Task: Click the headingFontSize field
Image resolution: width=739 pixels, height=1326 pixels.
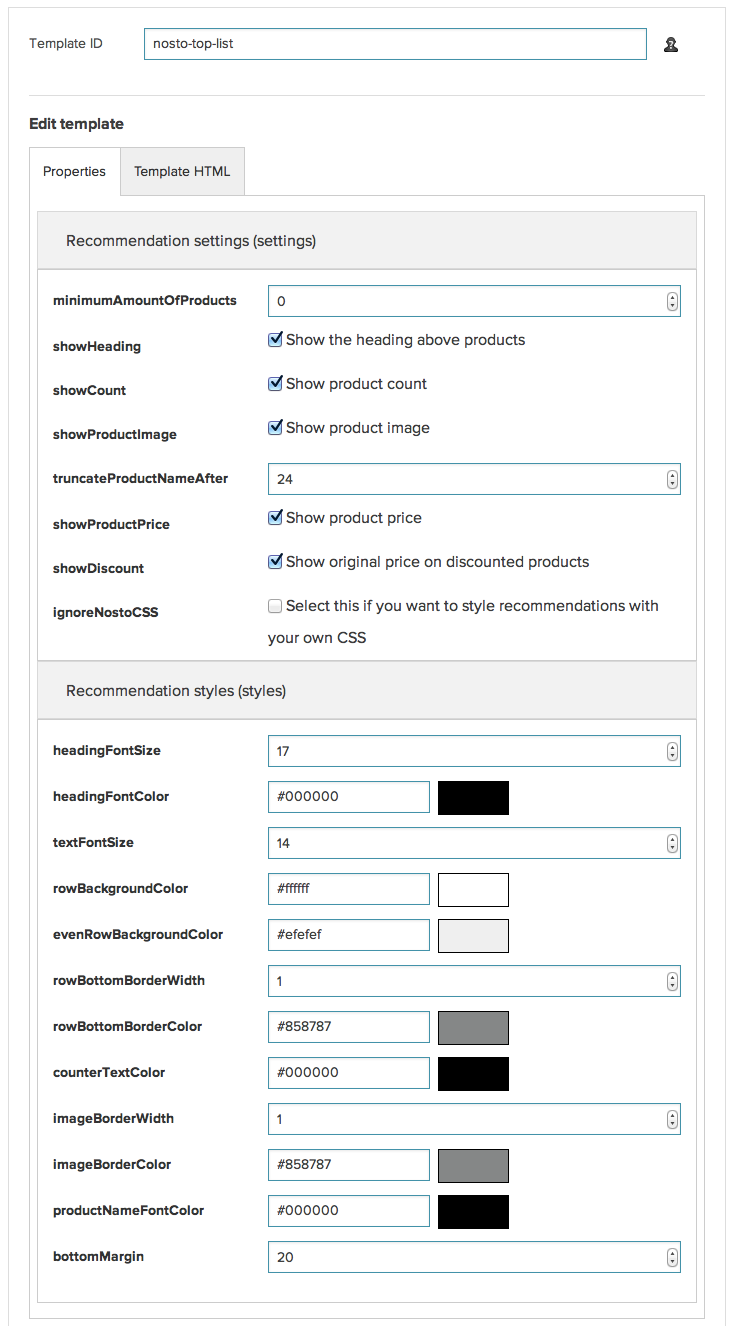Action: (474, 751)
